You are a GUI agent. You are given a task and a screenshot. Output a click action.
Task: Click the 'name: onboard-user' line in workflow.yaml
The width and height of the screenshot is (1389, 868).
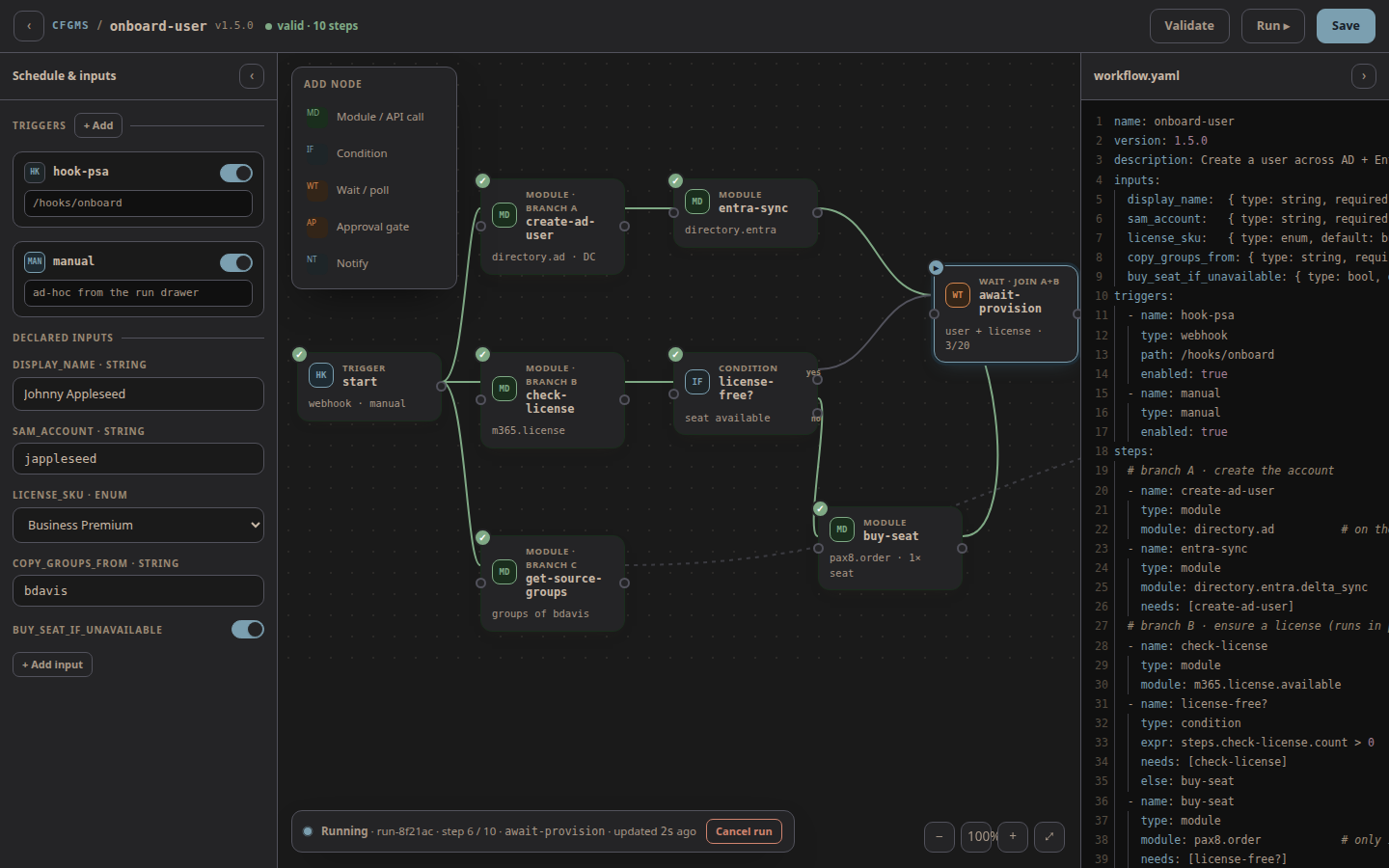click(x=1174, y=122)
